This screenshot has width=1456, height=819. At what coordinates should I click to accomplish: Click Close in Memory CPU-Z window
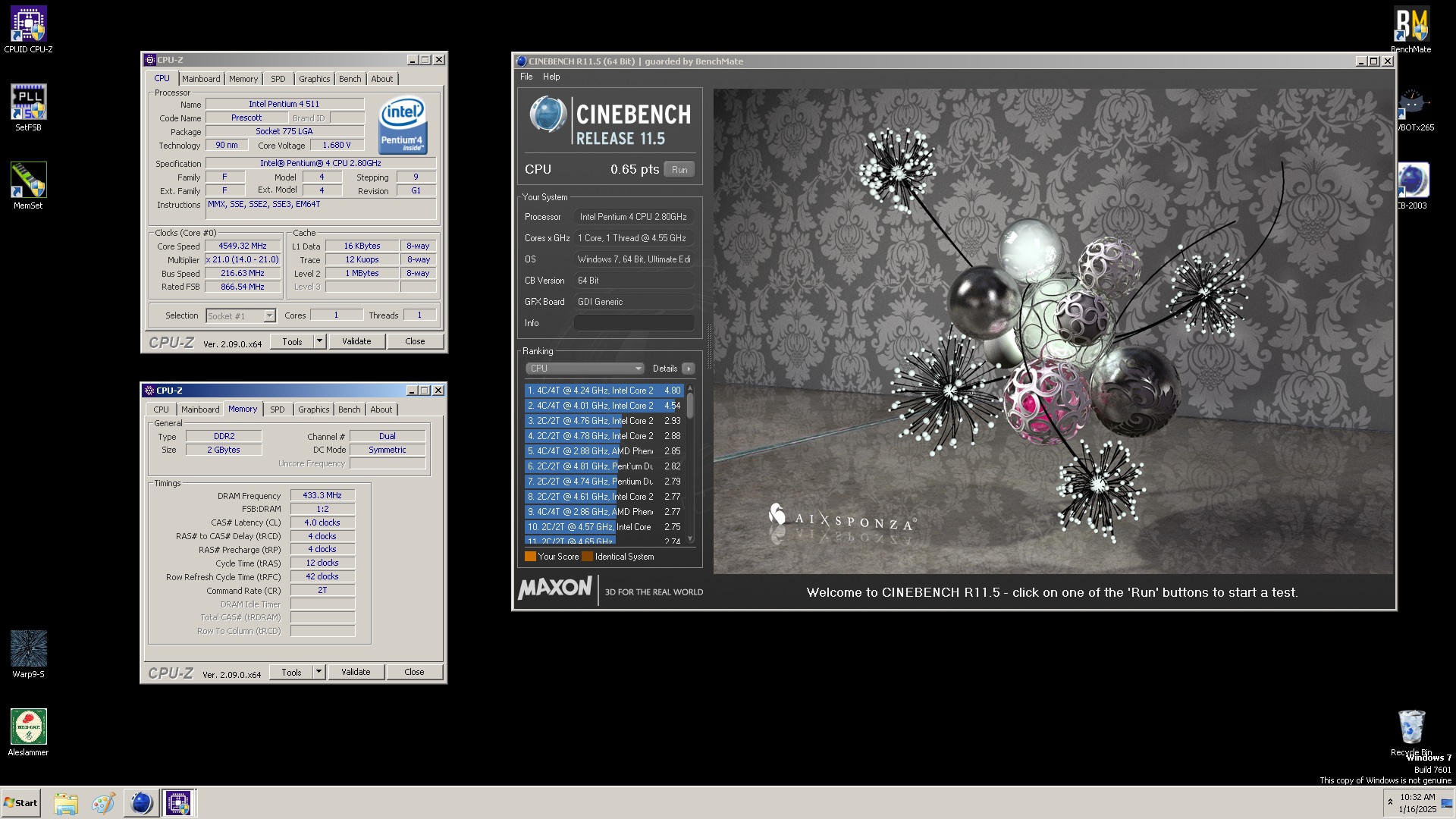tap(414, 672)
